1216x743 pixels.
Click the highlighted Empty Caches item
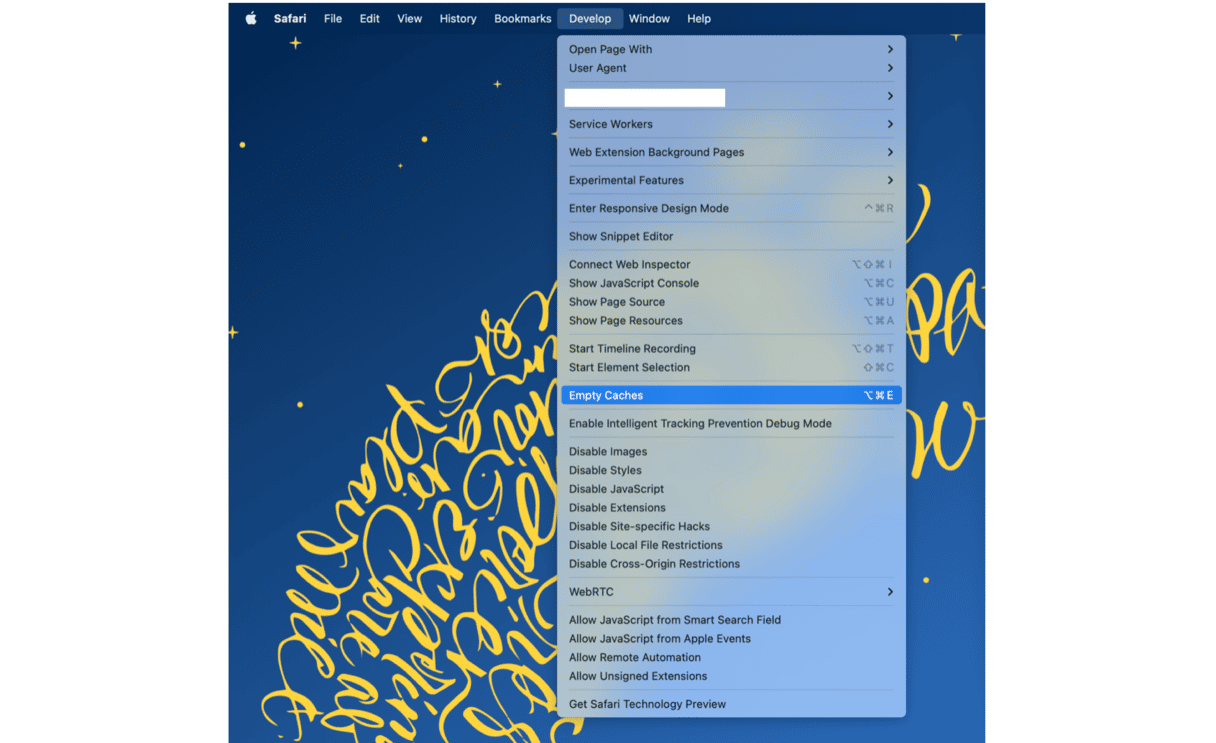pyautogui.click(x=731, y=395)
